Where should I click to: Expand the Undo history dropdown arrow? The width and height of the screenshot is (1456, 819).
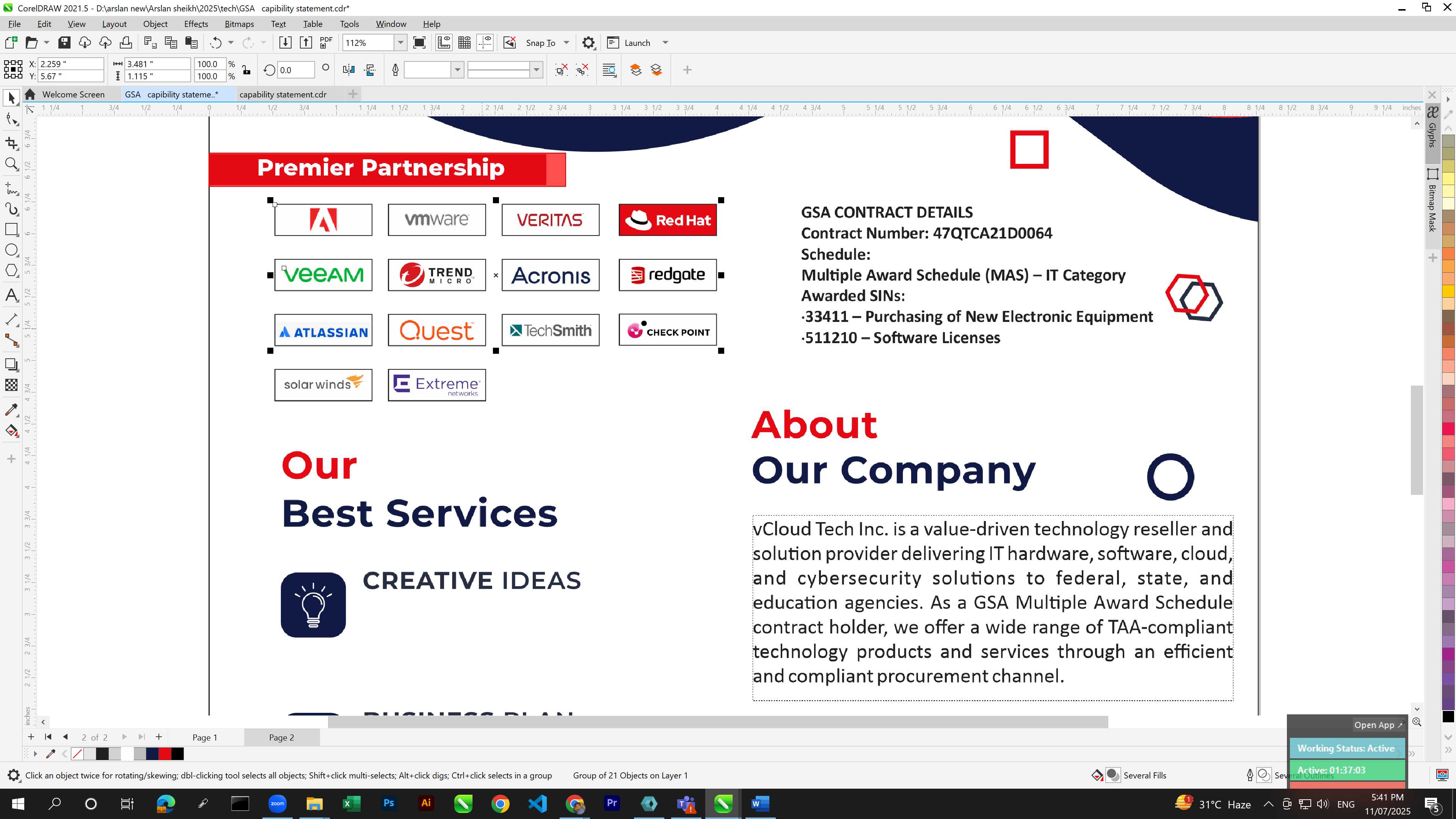click(231, 42)
